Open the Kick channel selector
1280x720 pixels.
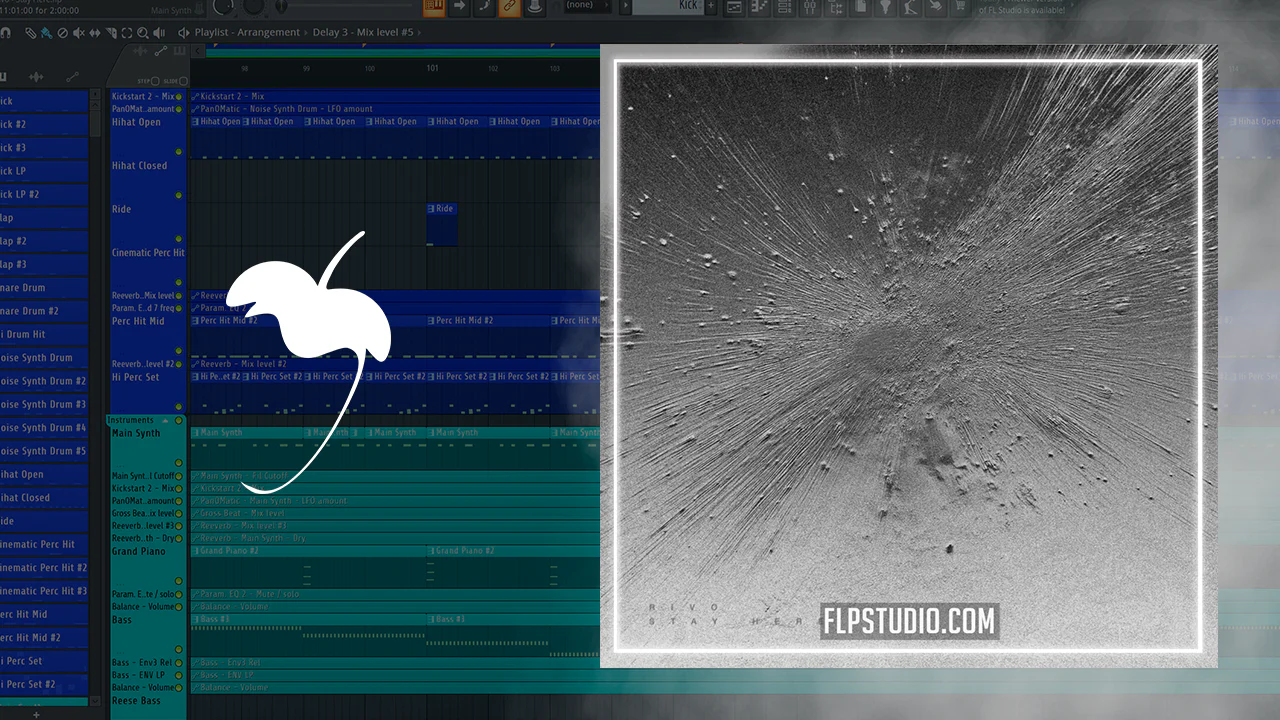point(667,6)
